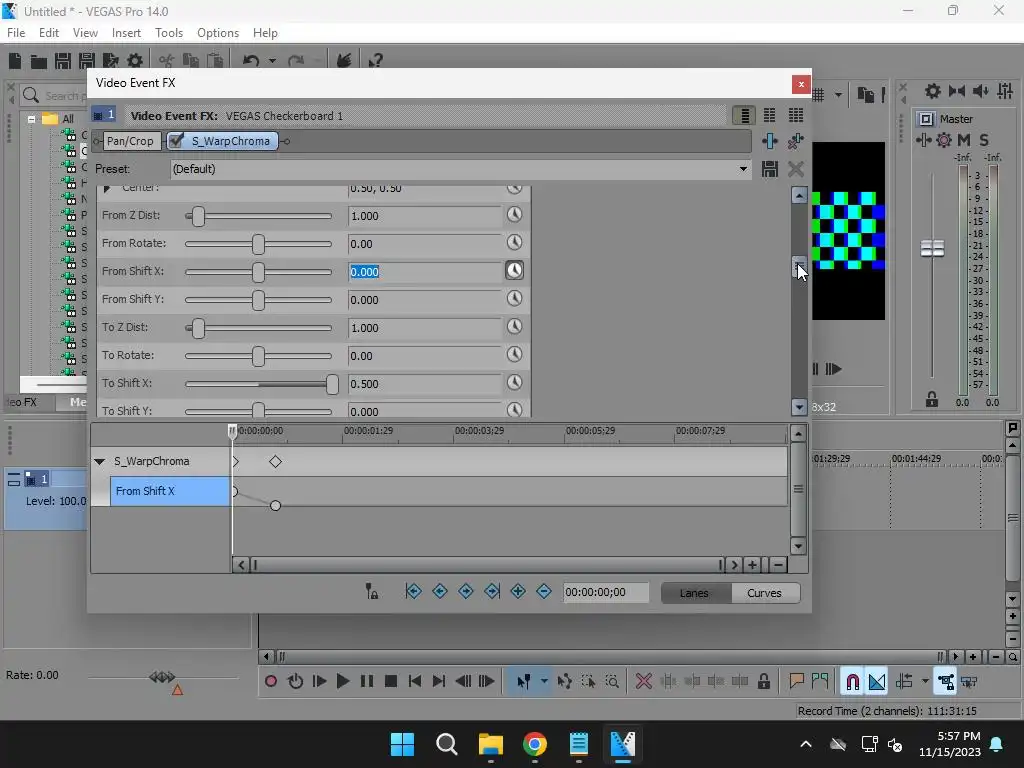This screenshot has width=1024, height=768.
Task: Select the Envelope Edit tool
Action: tap(564, 681)
